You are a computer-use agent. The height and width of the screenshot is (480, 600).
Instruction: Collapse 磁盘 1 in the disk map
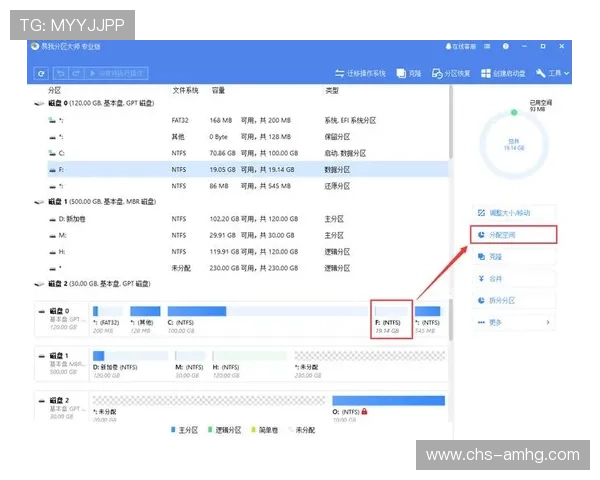click(41, 356)
